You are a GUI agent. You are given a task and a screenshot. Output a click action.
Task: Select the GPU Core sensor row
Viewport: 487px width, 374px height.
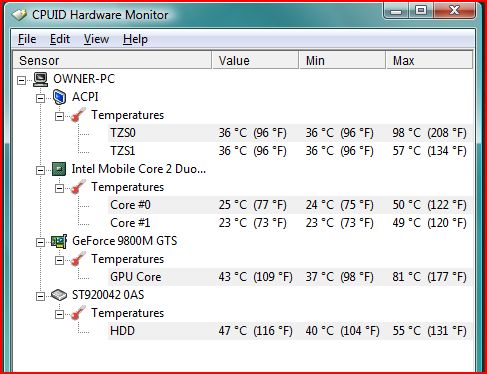[x=290, y=277]
